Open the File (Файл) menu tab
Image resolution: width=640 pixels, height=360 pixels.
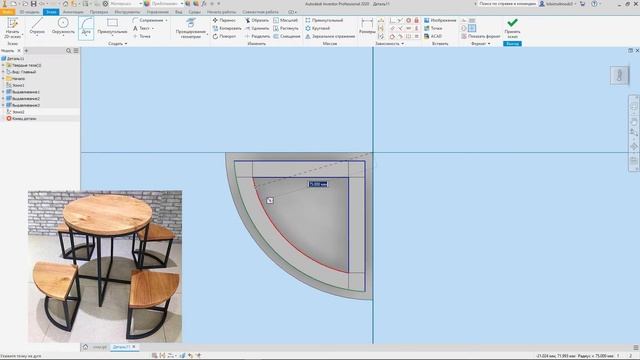click(8, 12)
